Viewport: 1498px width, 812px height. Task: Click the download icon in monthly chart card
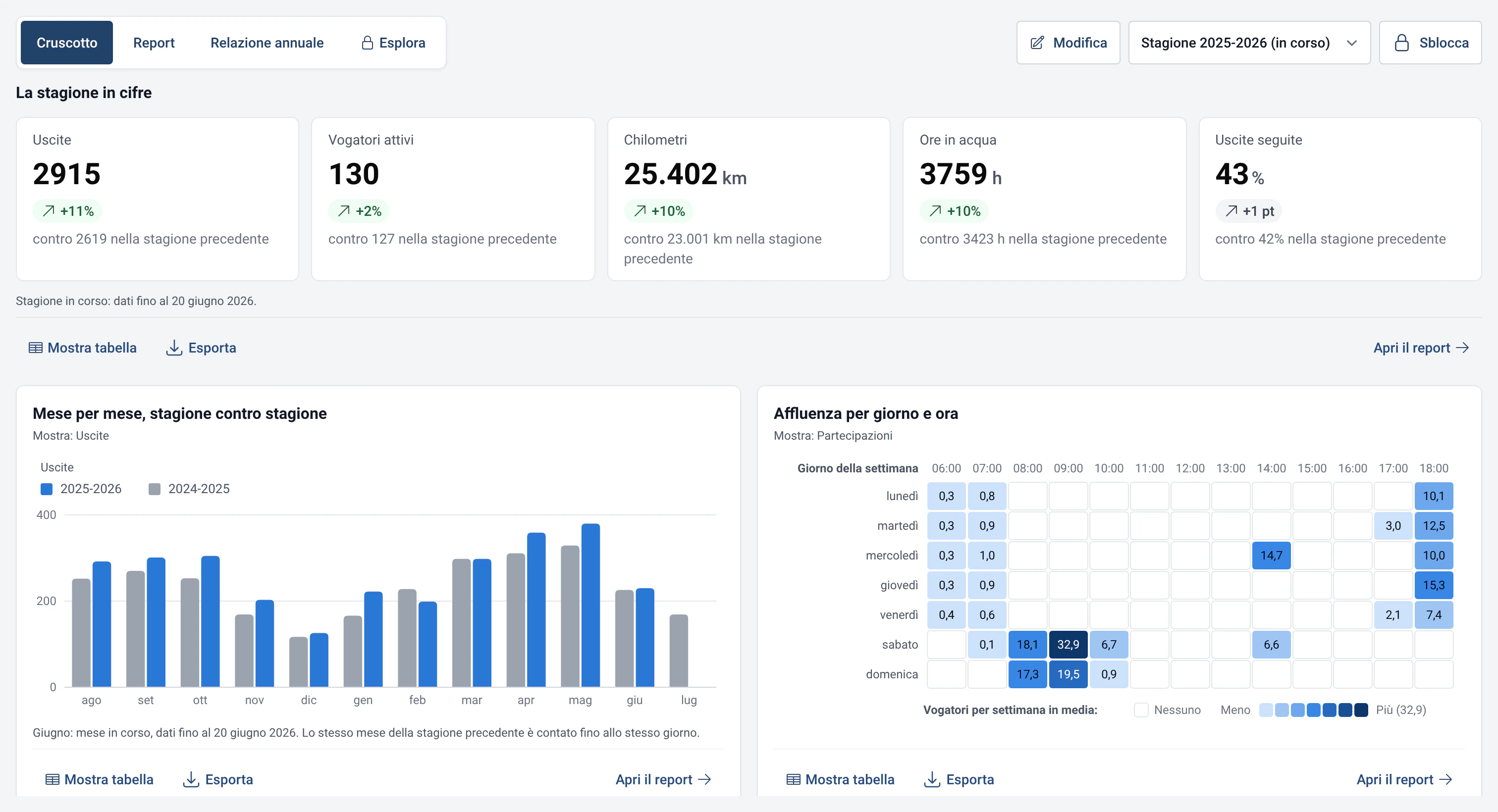pos(191,779)
